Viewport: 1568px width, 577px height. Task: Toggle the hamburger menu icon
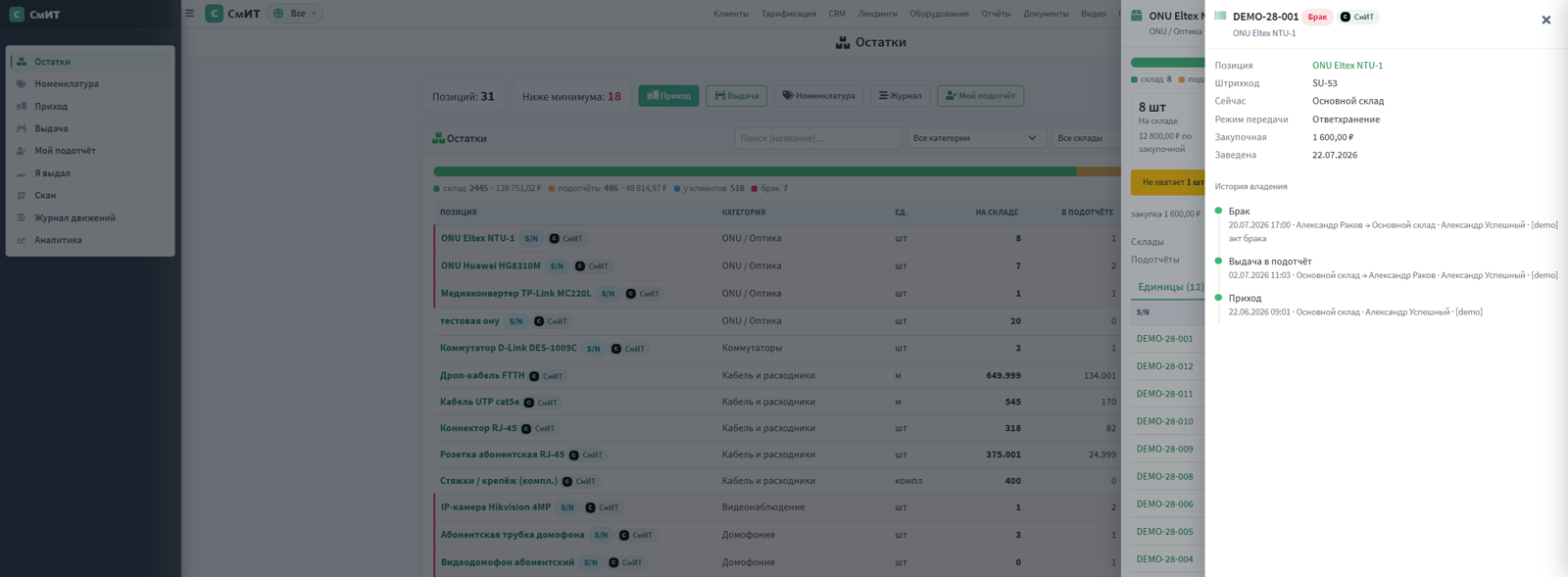pos(189,14)
